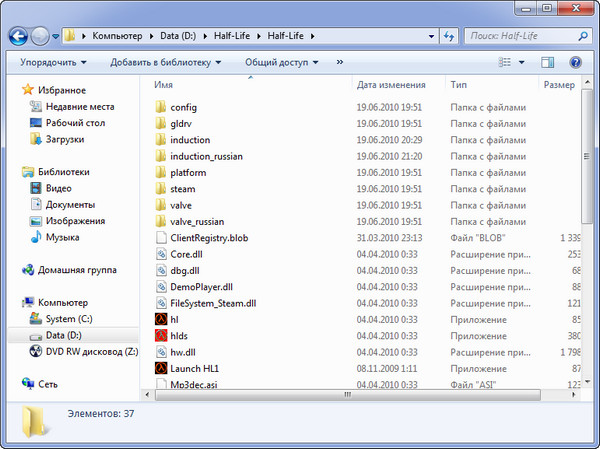Click the Back navigation arrow button
The image size is (600, 449).
click(x=18, y=36)
